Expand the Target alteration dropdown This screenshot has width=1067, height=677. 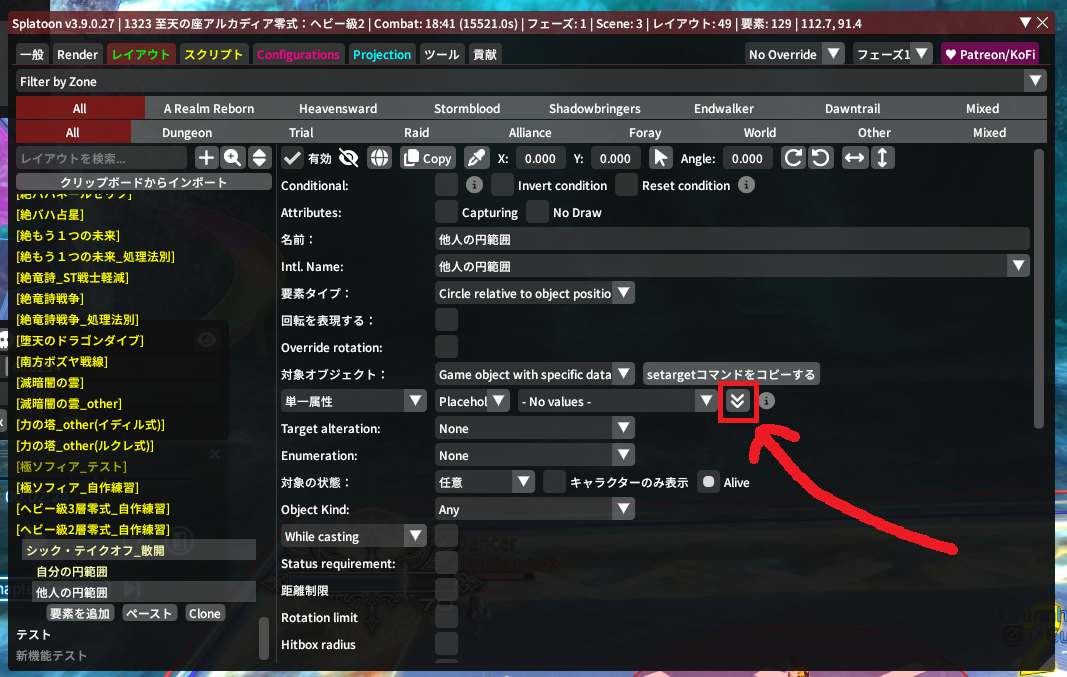pos(535,428)
